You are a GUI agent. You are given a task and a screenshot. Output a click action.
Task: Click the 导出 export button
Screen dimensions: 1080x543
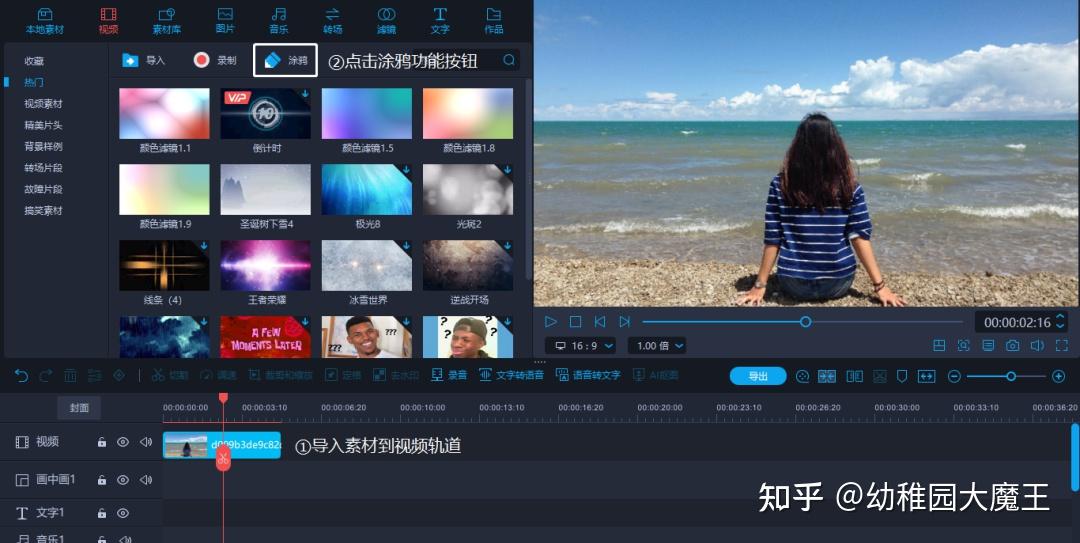[x=758, y=376]
